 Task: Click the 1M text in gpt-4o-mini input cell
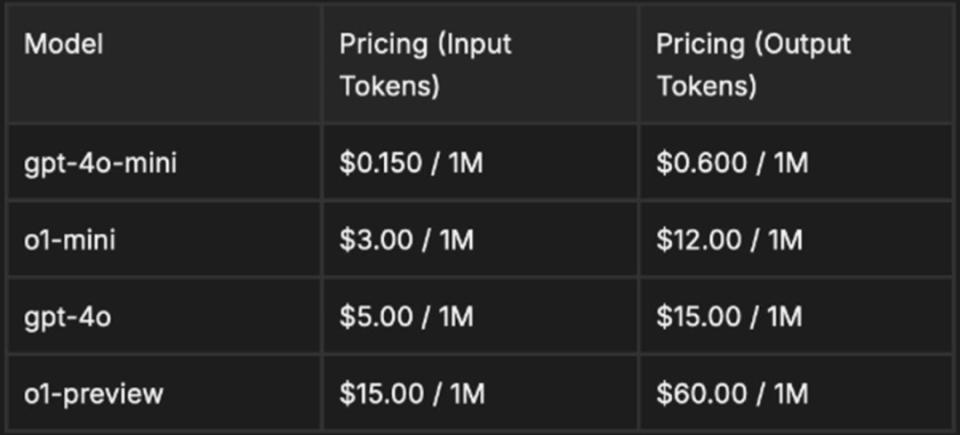(x=466, y=163)
